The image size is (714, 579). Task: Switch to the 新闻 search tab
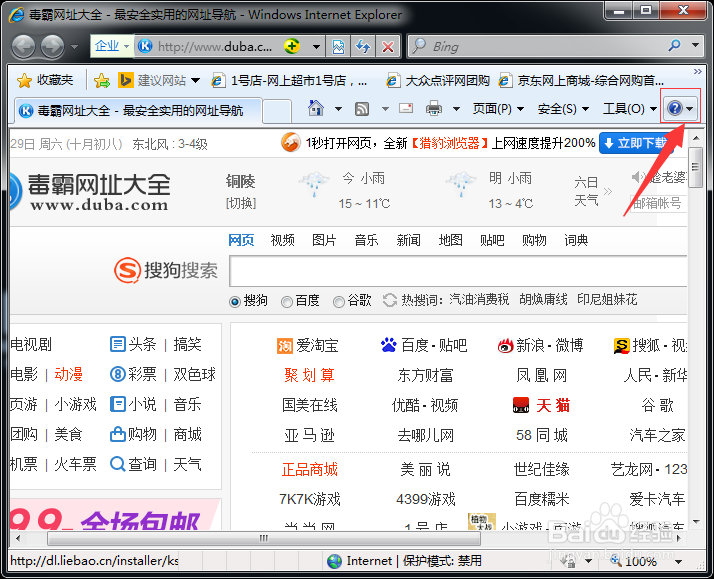tap(408, 240)
